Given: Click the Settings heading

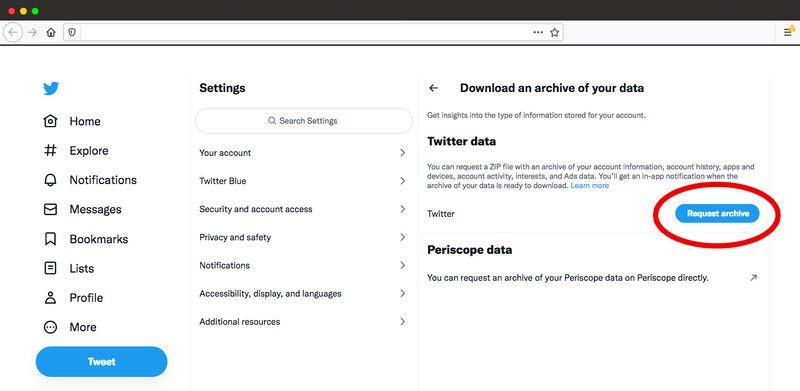Looking at the screenshot, I should point(222,88).
